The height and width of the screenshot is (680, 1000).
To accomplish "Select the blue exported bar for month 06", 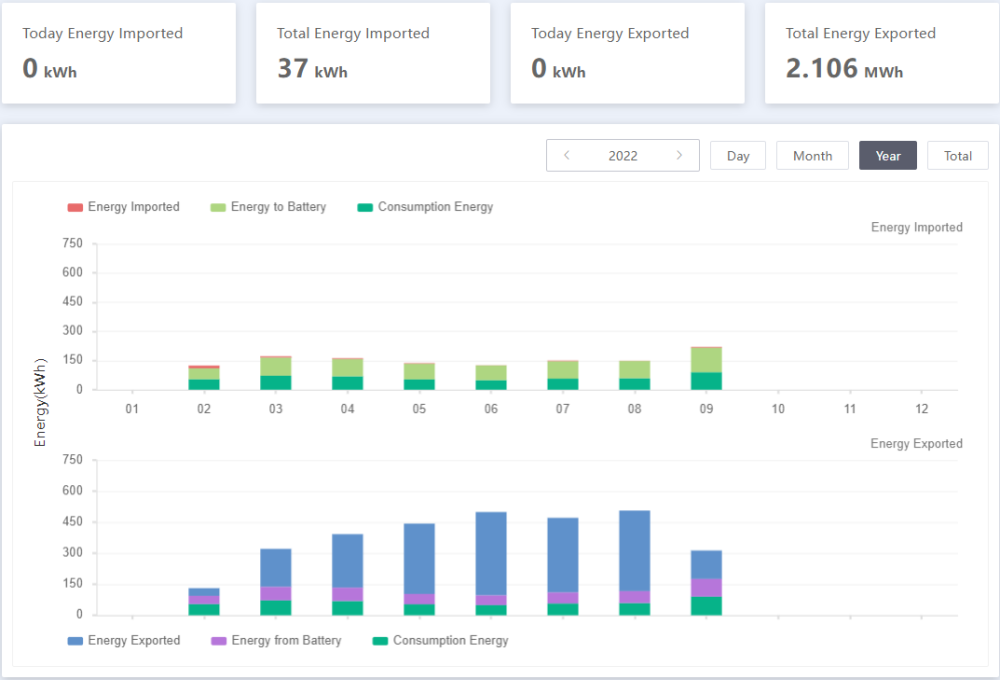I will click(x=491, y=554).
